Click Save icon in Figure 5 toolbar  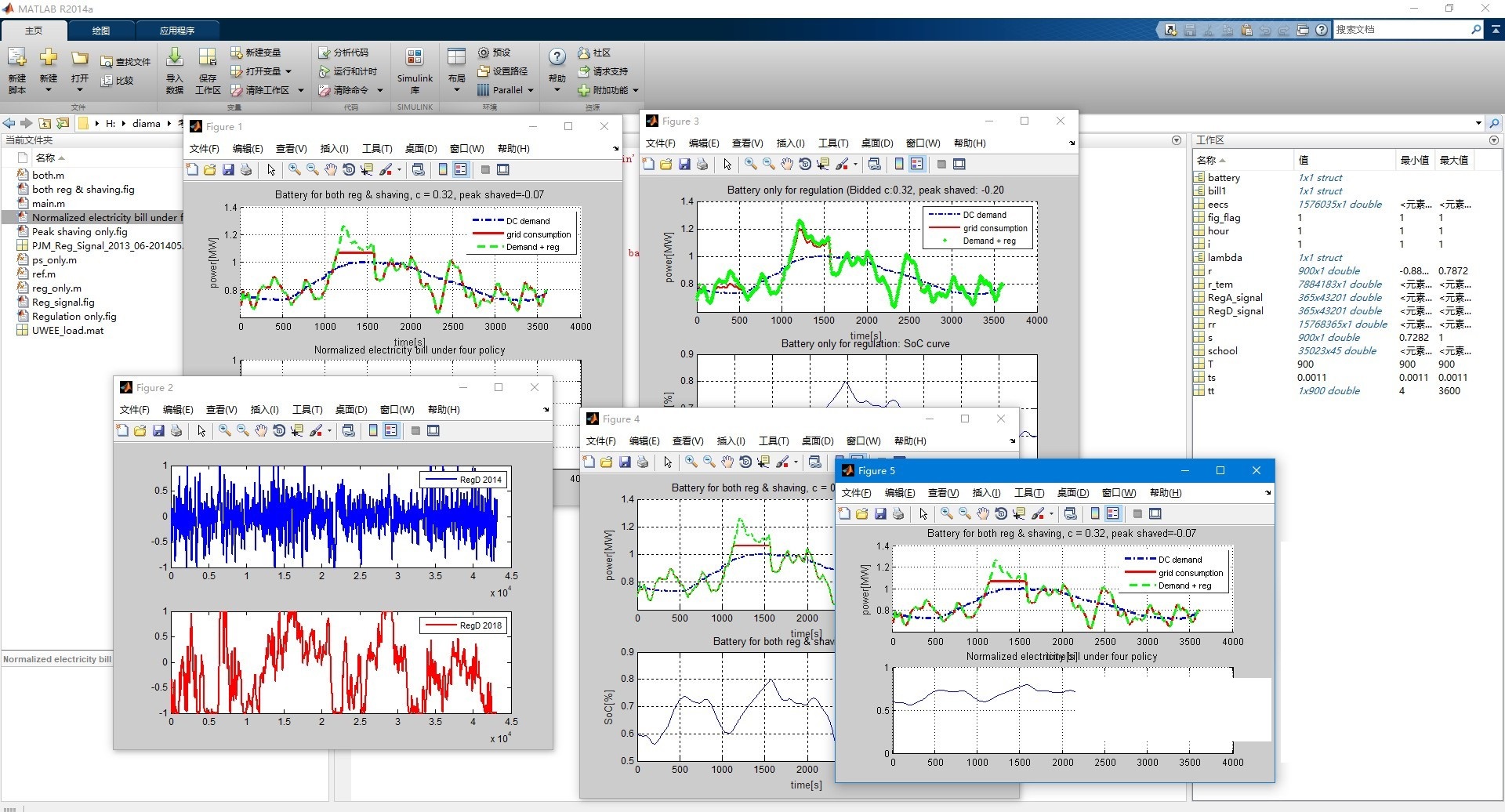(880, 513)
